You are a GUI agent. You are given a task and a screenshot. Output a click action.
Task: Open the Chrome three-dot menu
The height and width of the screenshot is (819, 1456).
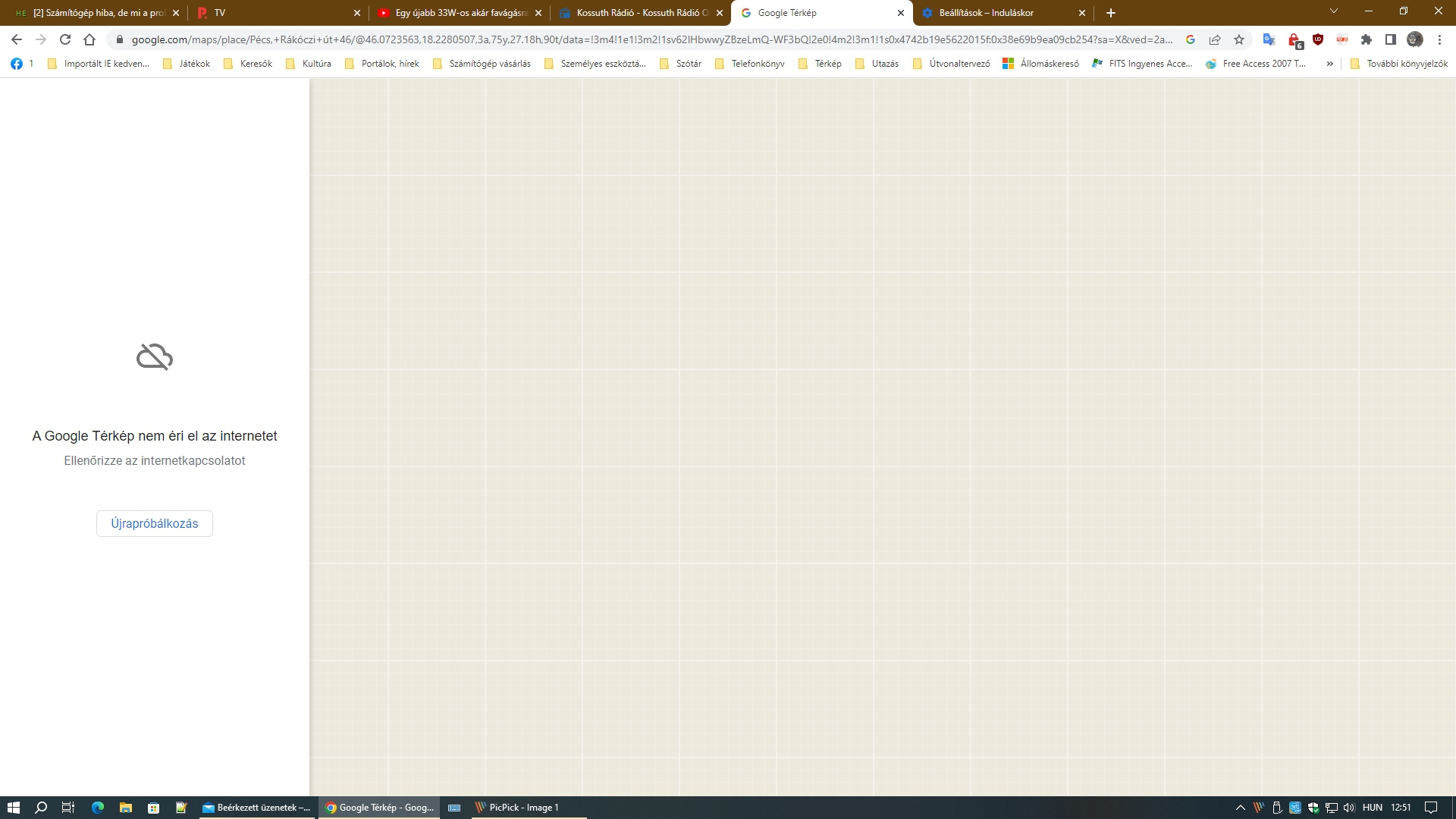click(1439, 39)
